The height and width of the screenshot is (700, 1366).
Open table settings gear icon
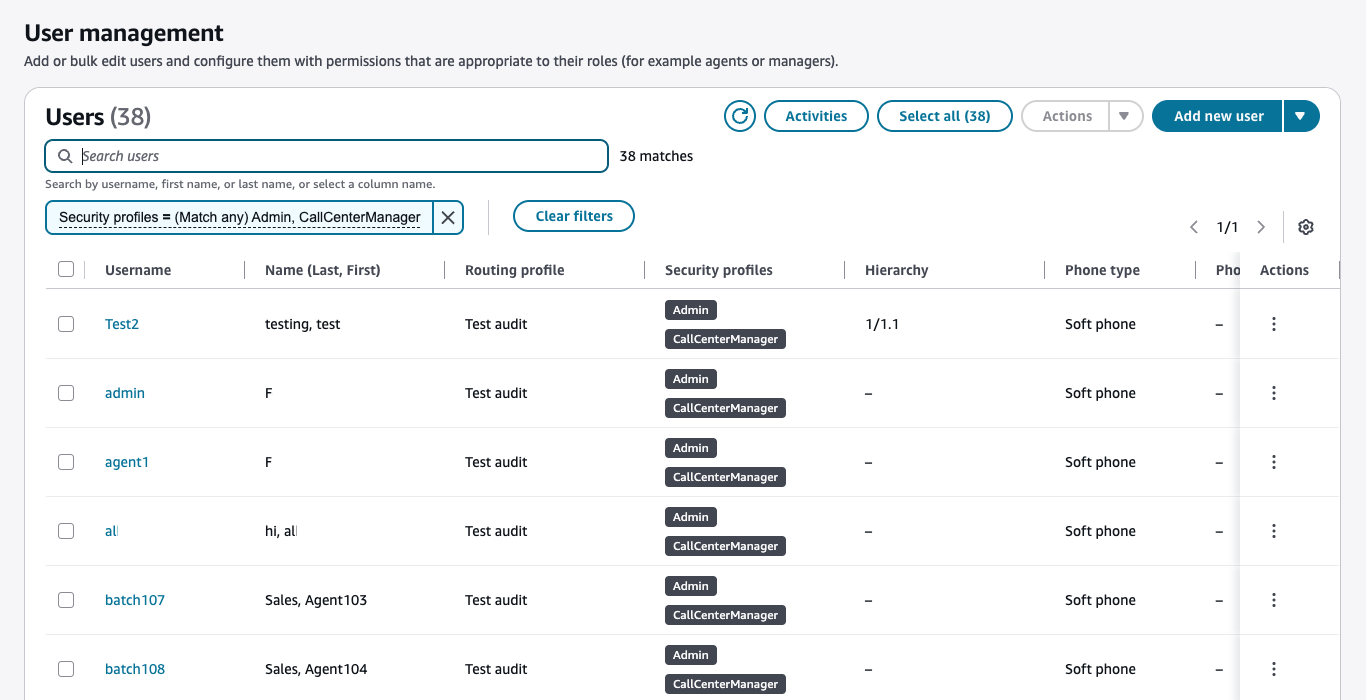(1305, 227)
